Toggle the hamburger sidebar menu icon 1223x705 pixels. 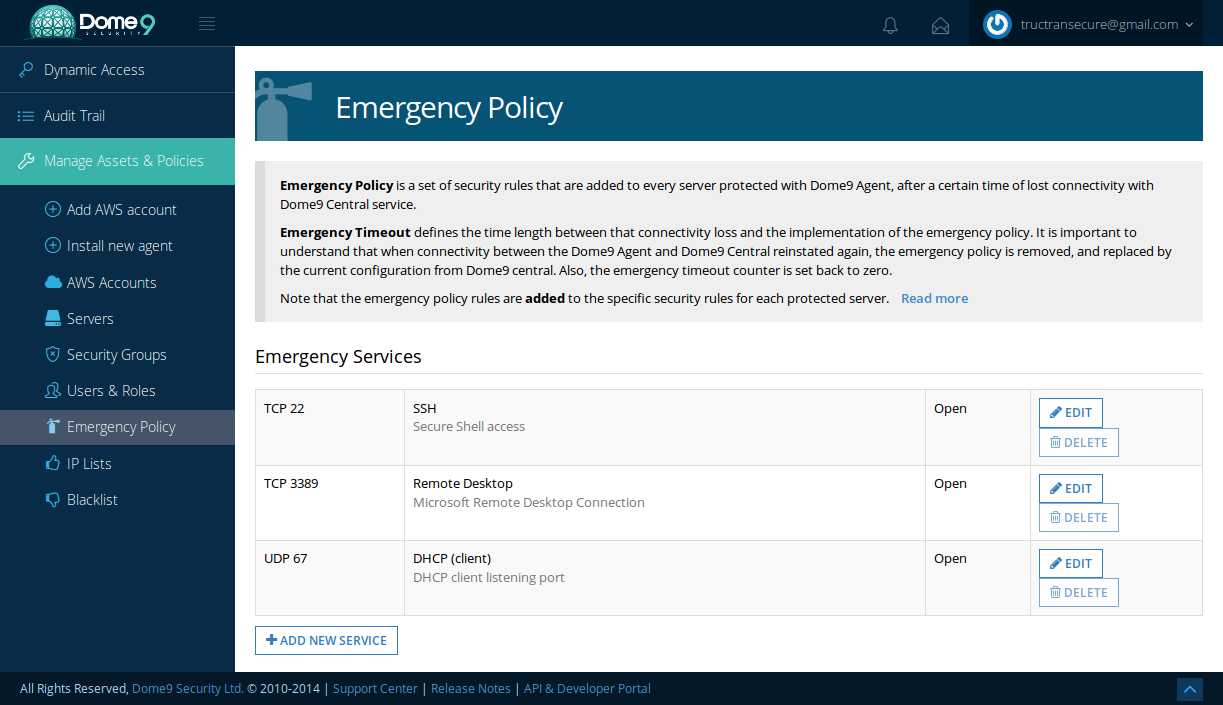[x=207, y=24]
